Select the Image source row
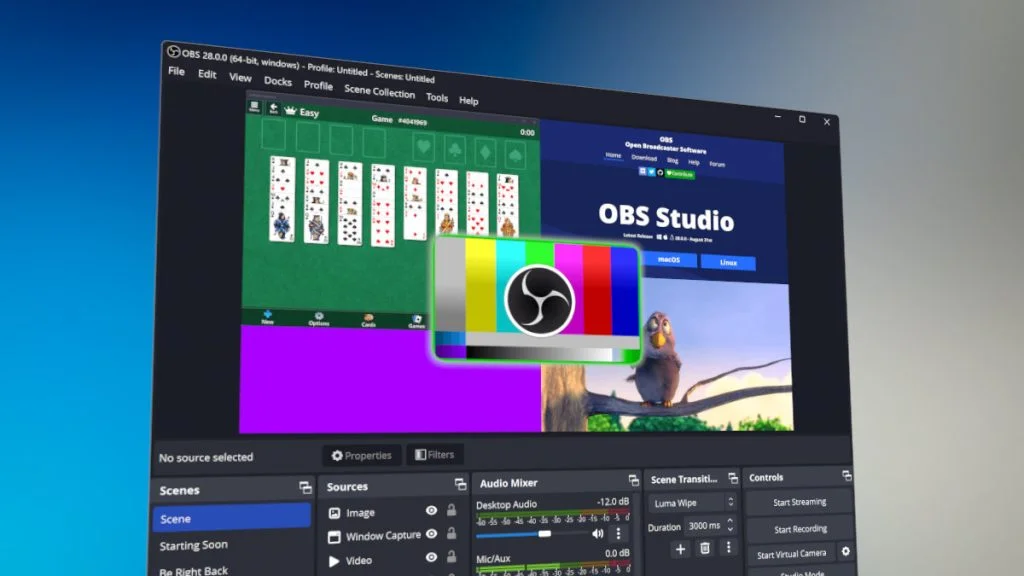 [x=393, y=511]
